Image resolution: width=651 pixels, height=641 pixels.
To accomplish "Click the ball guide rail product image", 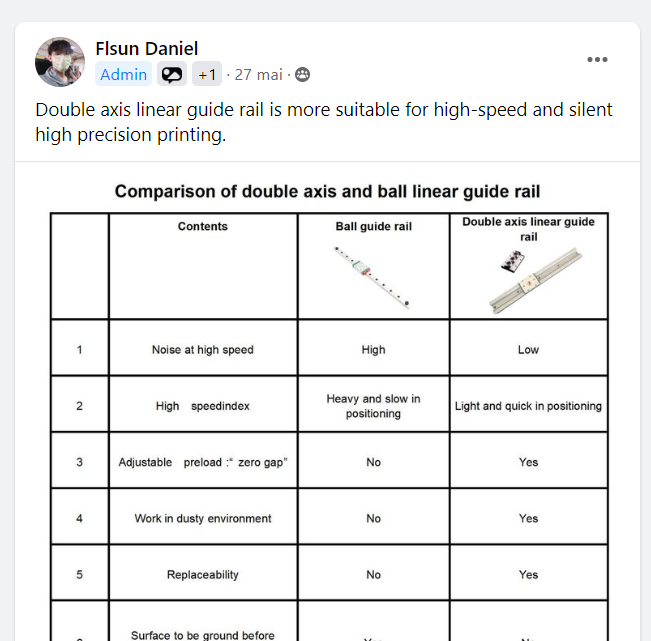I will click(x=373, y=275).
